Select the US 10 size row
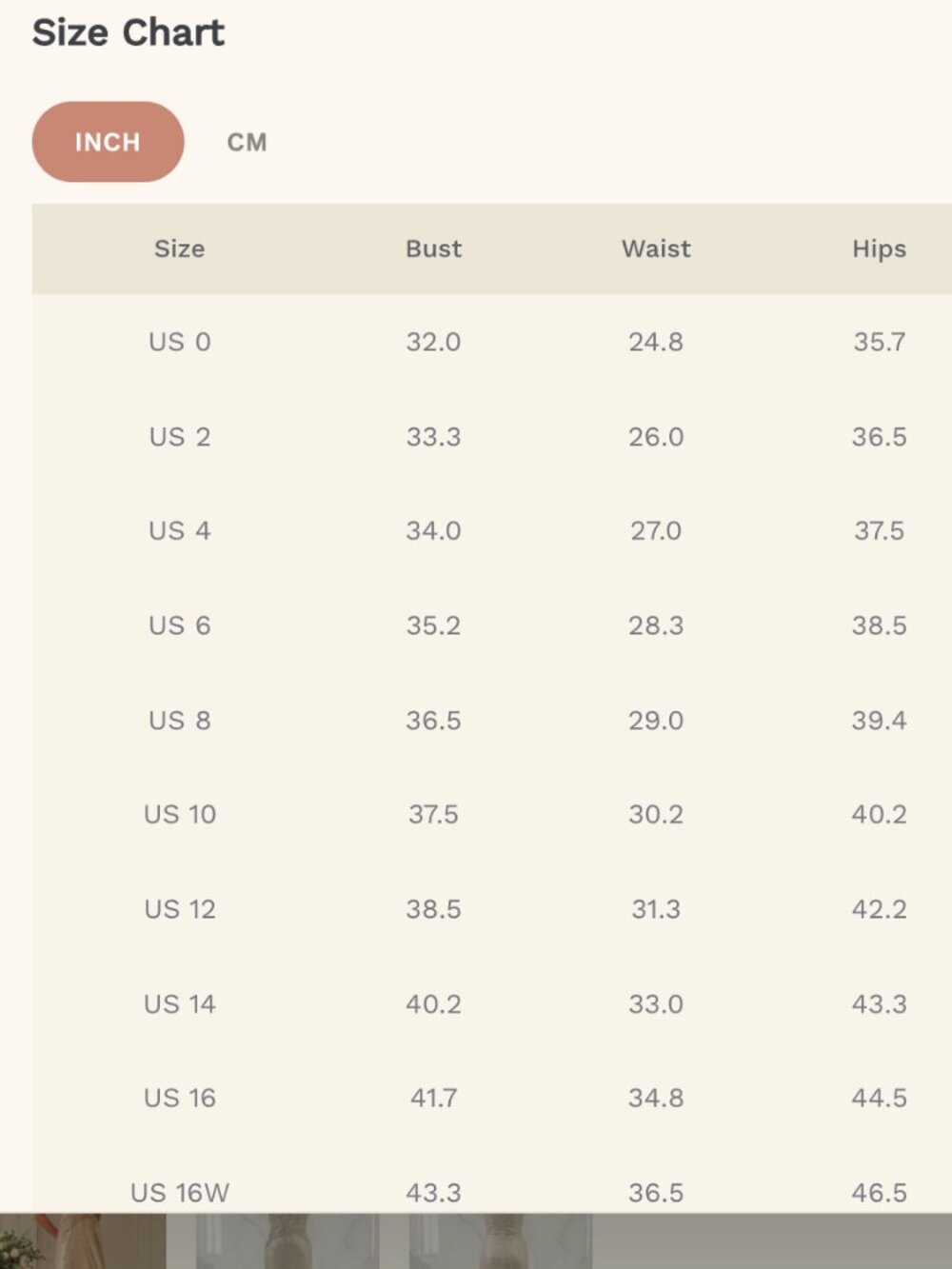Screen dimensions: 952x1269 (x=492, y=814)
